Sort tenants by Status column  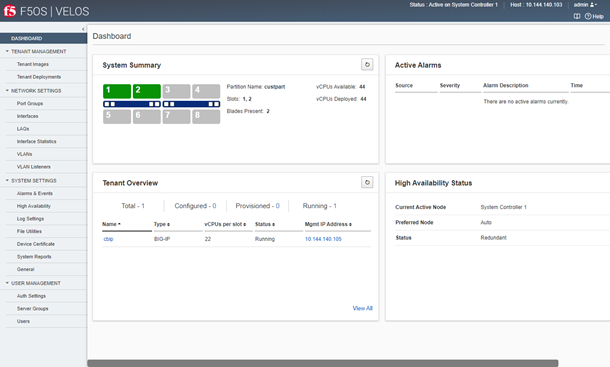coord(265,224)
